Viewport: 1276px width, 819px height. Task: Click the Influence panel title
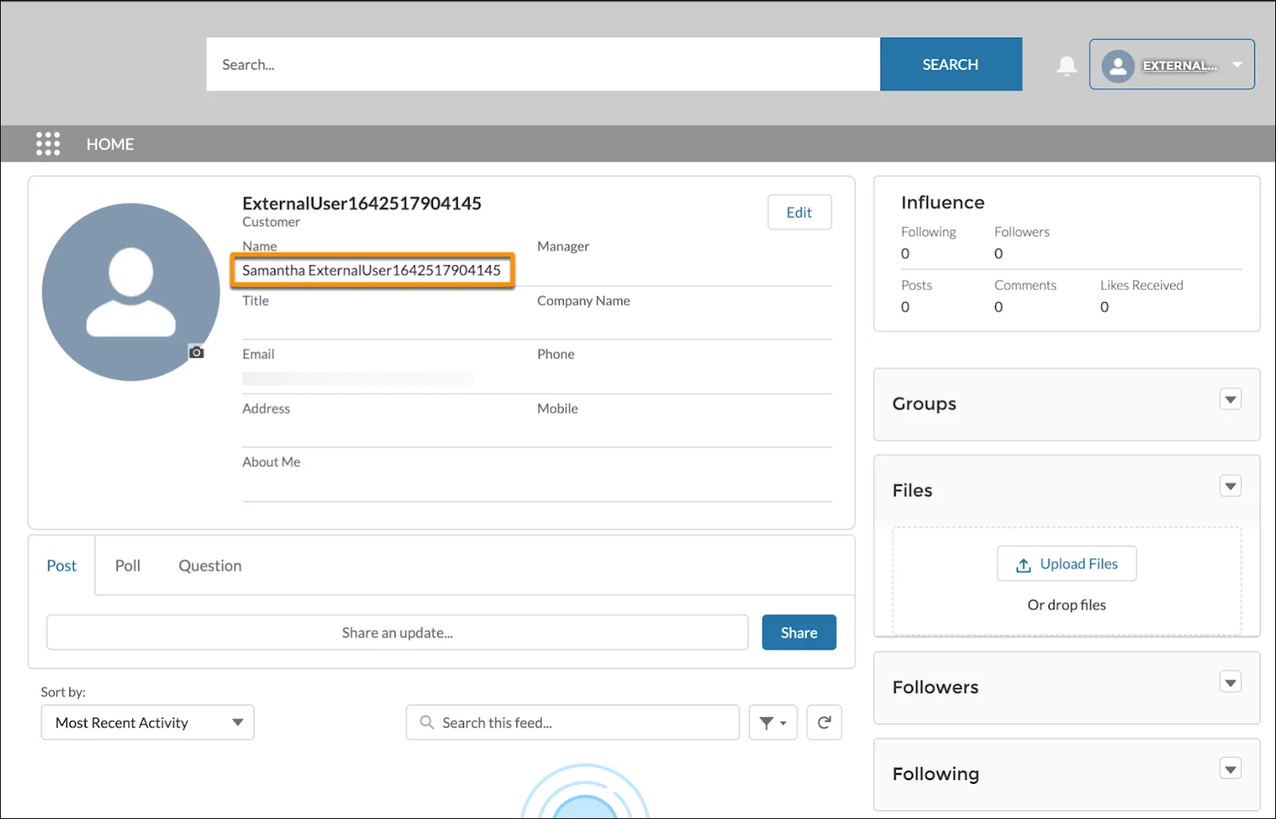point(943,203)
